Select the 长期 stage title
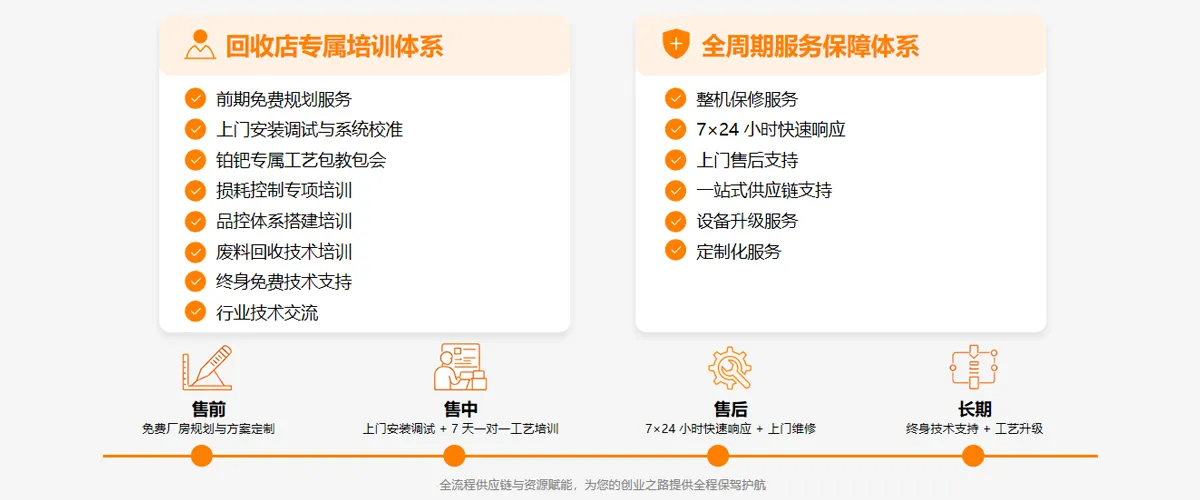The width and height of the screenshot is (1200, 500). click(x=974, y=409)
